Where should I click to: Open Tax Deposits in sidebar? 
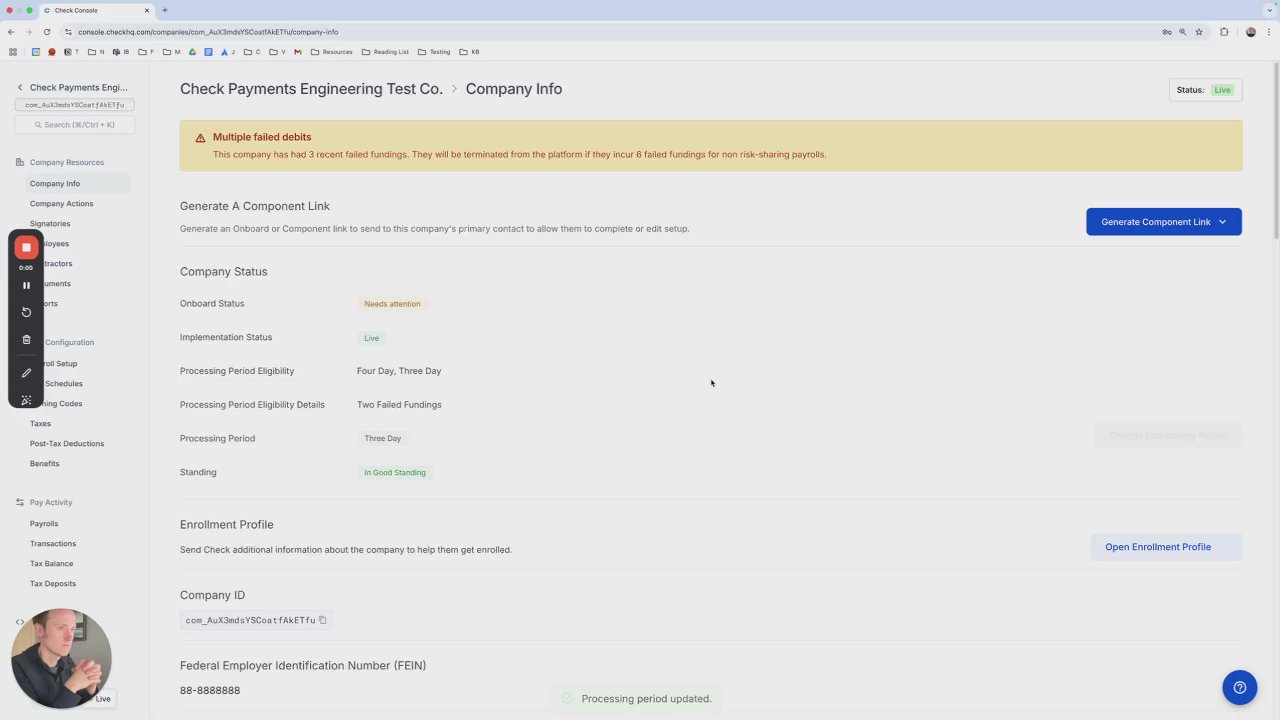tap(53, 584)
